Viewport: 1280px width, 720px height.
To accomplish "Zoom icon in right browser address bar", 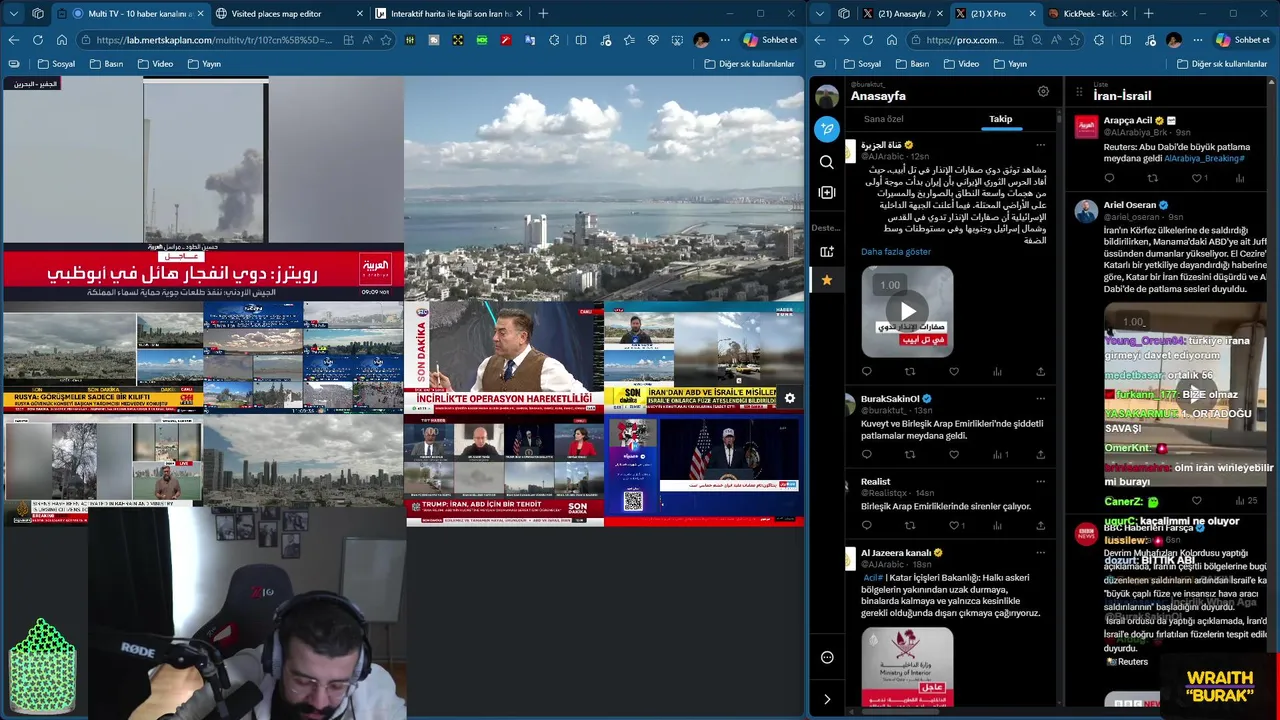I will point(1037,40).
